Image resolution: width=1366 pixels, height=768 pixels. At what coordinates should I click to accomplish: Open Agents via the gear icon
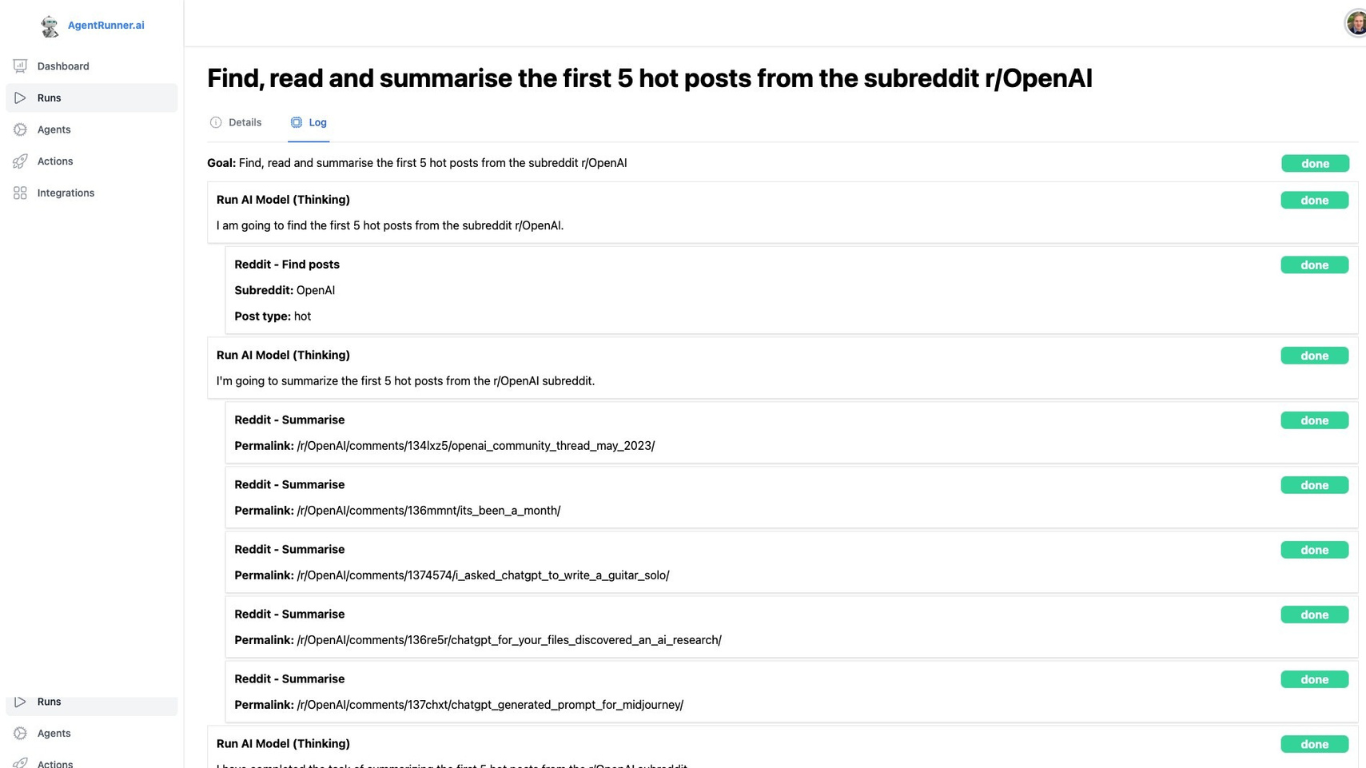click(x=18, y=129)
